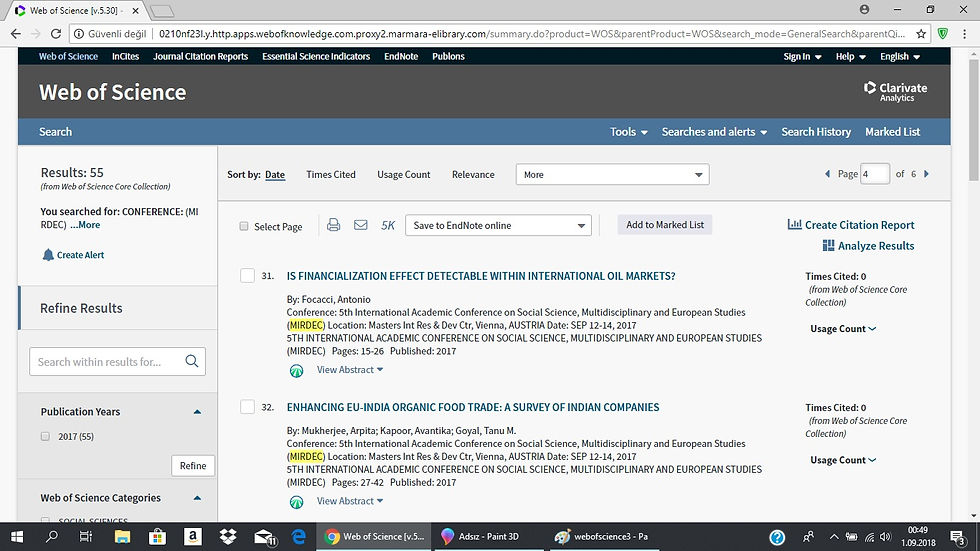Email records using the envelope icon

pyautogui.click(x=361, y=225)
